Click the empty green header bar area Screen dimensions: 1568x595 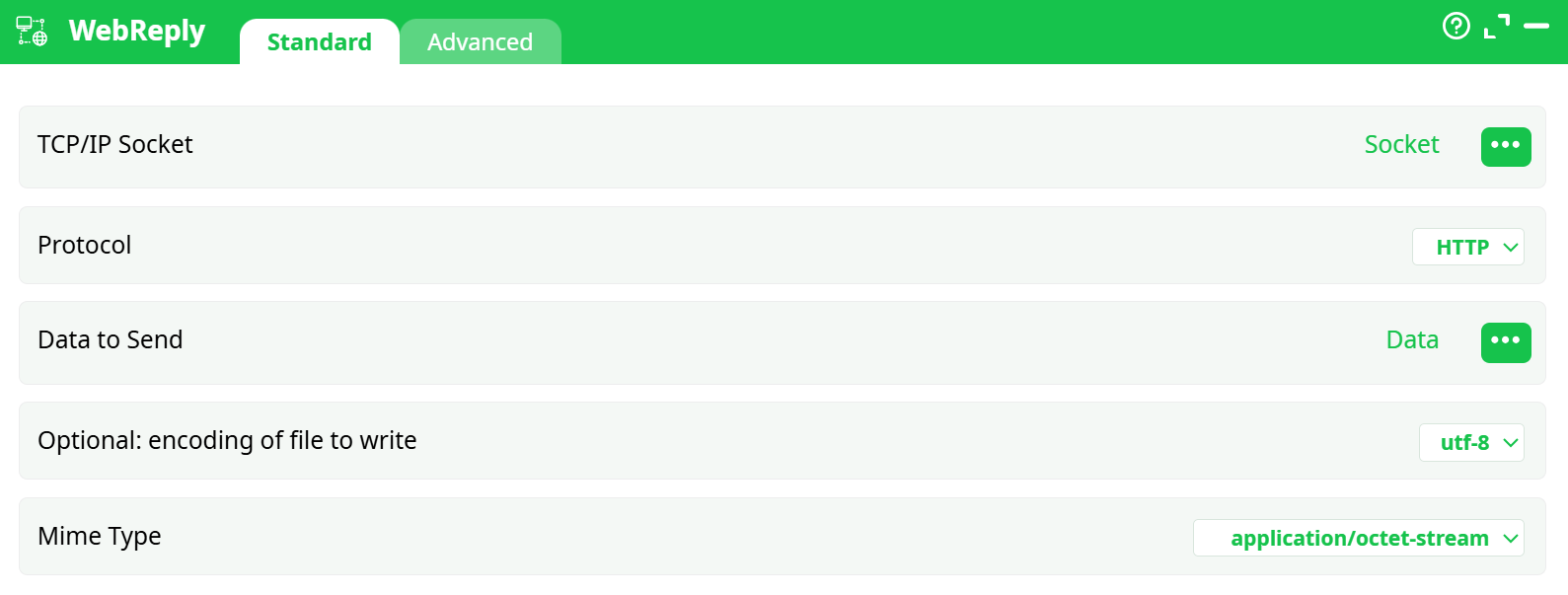point(987,32)
